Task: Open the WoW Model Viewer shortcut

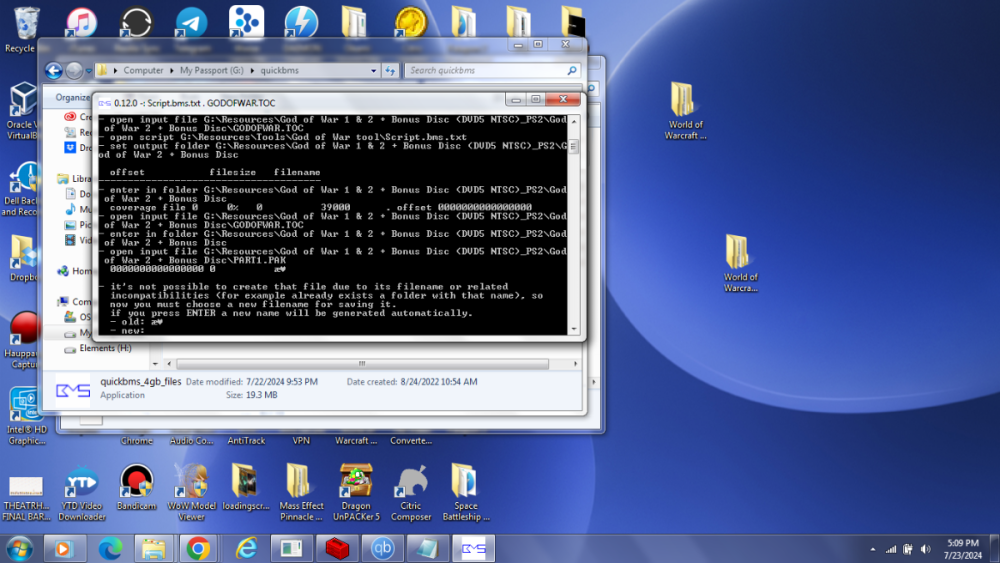Action: (x=191, y=483)
